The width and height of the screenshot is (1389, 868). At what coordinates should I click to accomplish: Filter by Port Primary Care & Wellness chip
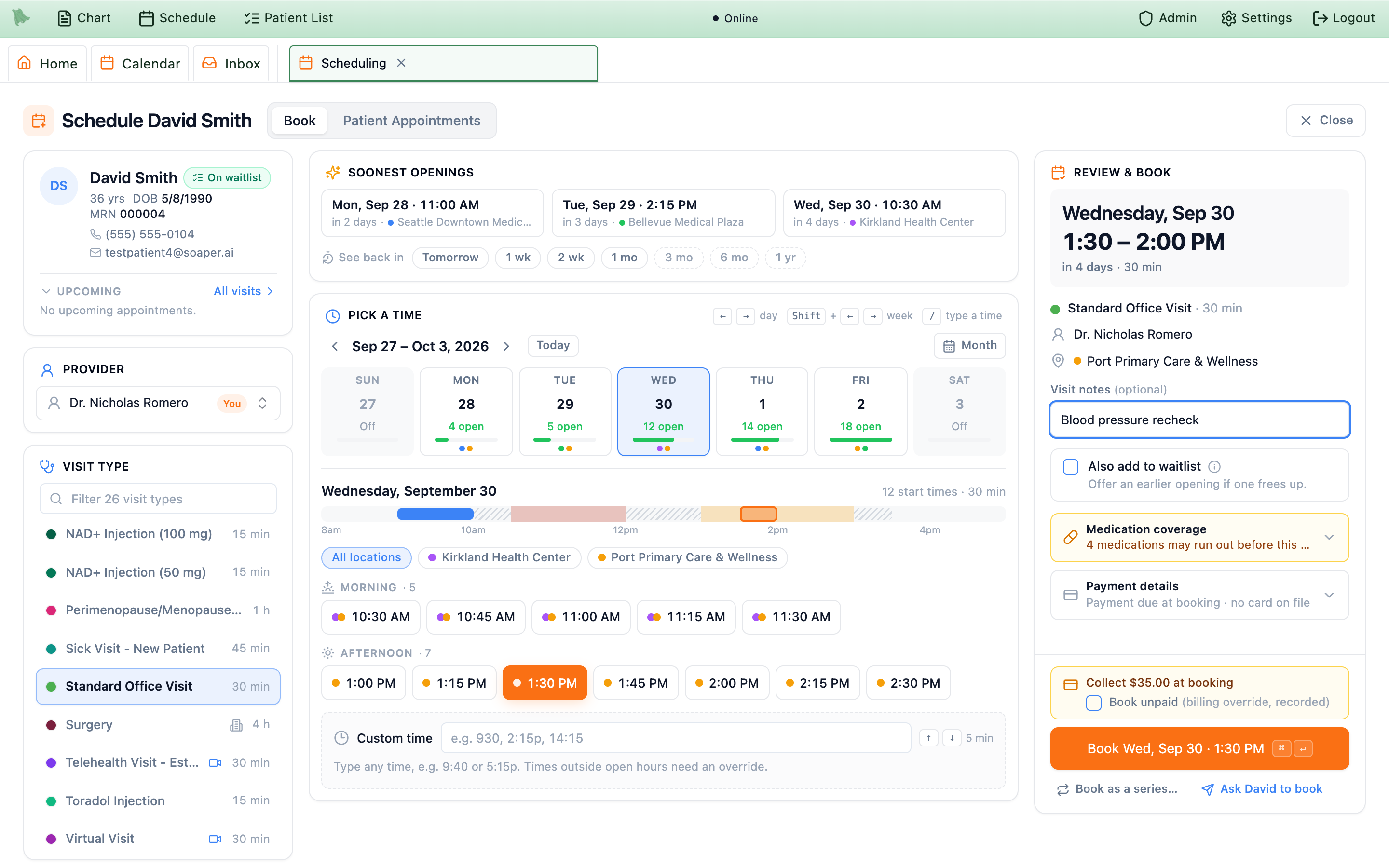tap(688, 557)
